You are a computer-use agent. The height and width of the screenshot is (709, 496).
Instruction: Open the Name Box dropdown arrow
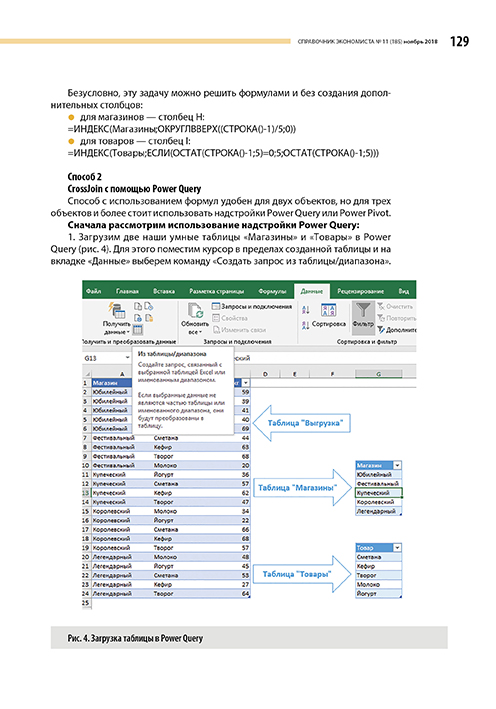coord(128,358)
